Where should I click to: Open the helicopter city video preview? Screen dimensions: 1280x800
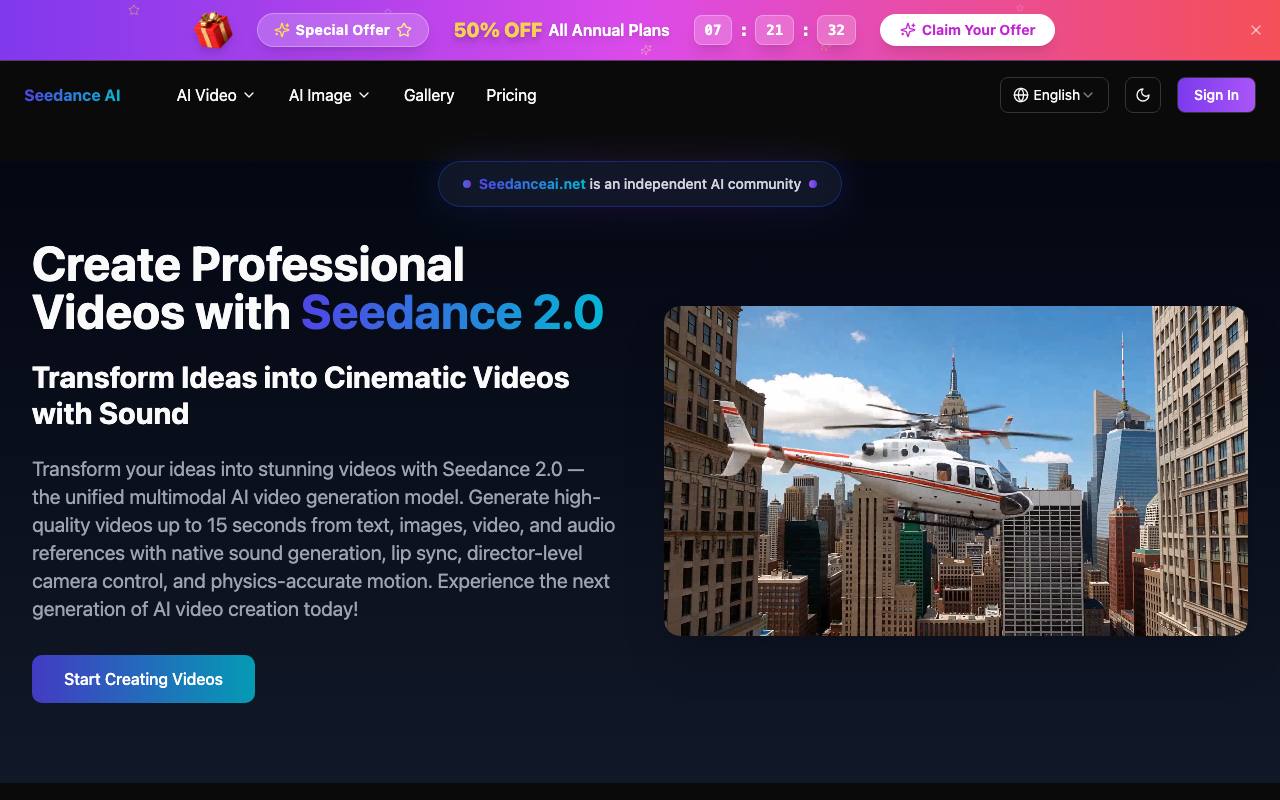956,471
